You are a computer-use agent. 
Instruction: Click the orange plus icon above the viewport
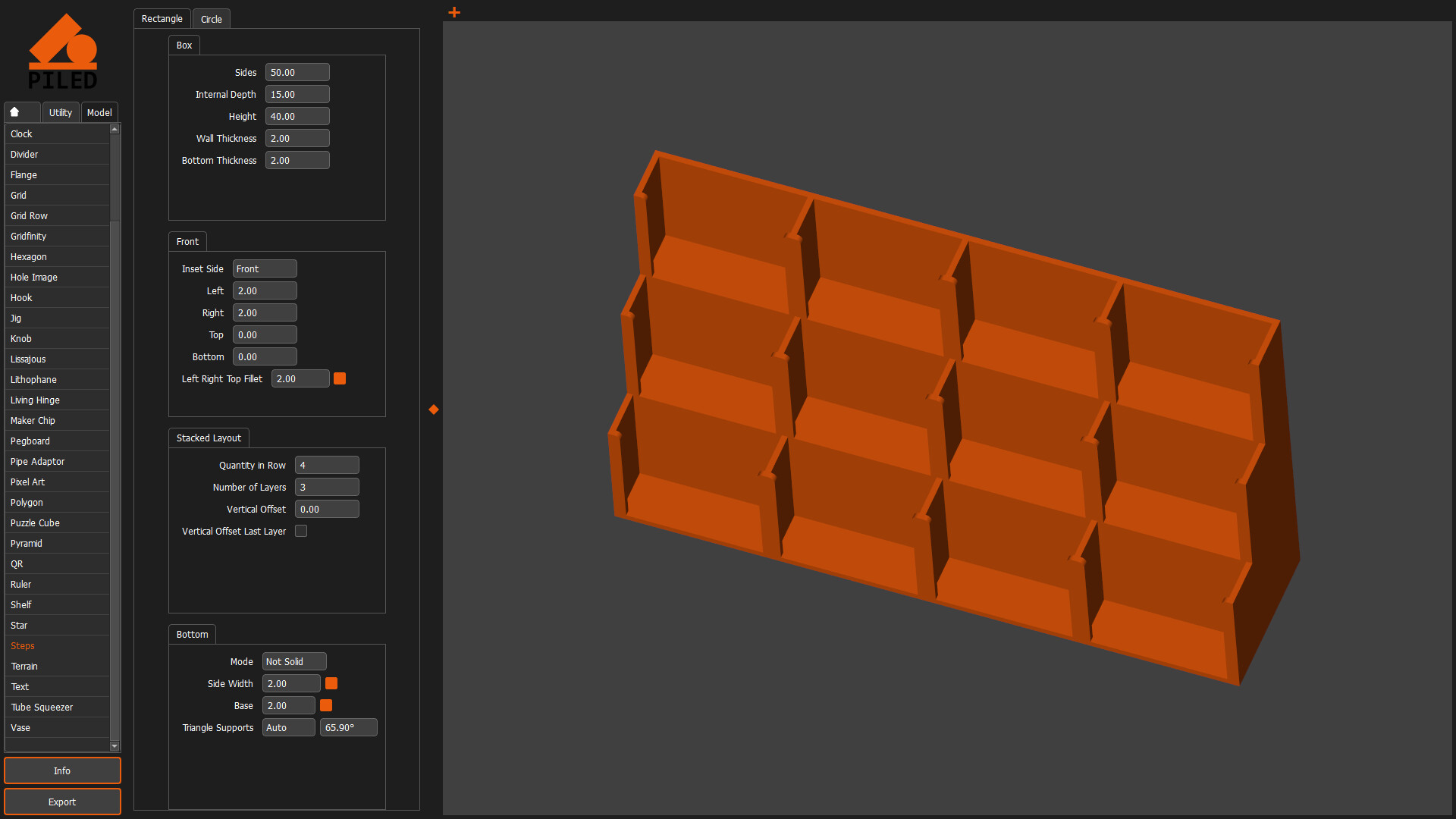click(453, 12)
